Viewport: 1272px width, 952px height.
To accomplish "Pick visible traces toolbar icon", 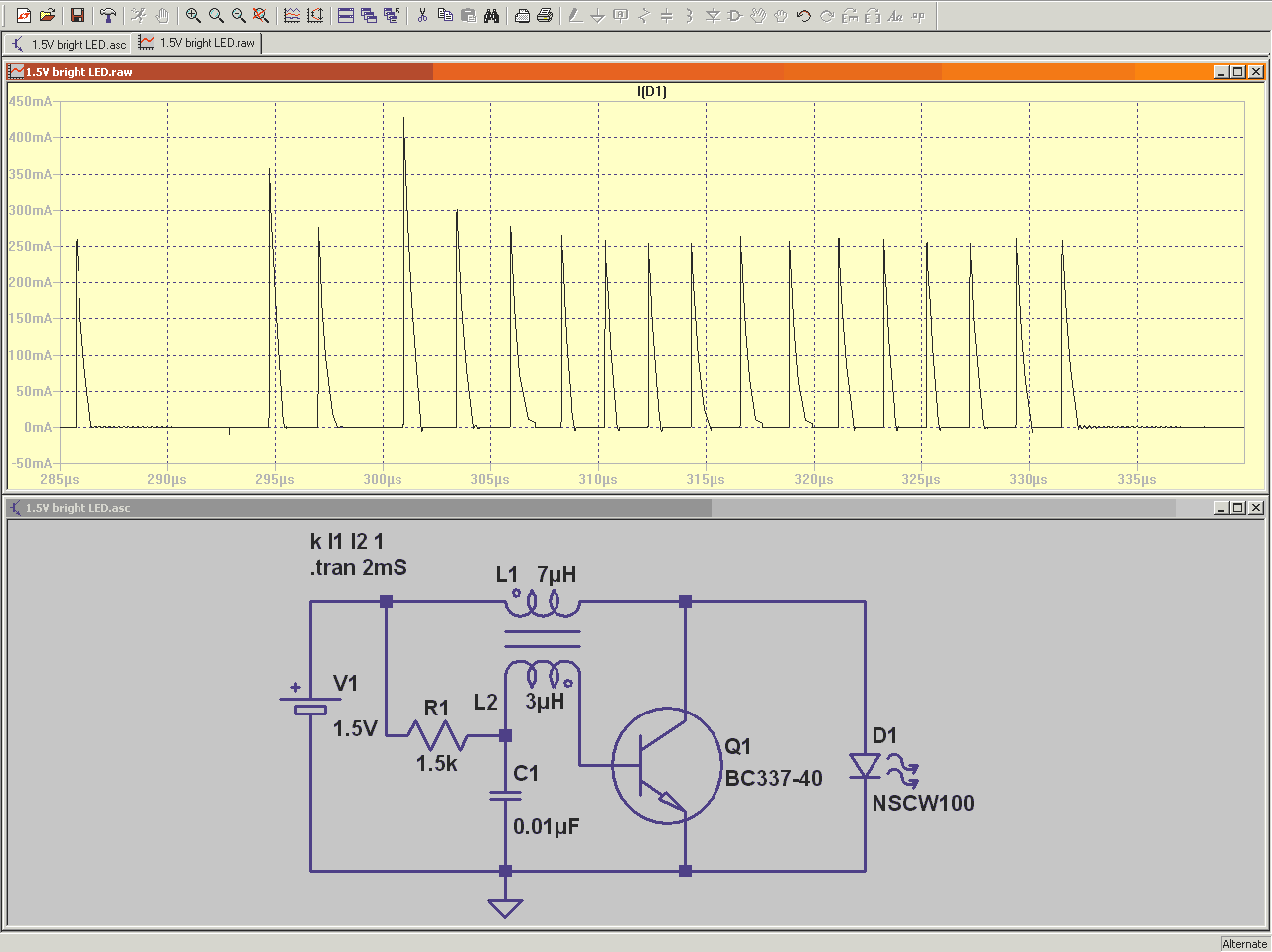I will pyautogui.click(x=292, y=16).
